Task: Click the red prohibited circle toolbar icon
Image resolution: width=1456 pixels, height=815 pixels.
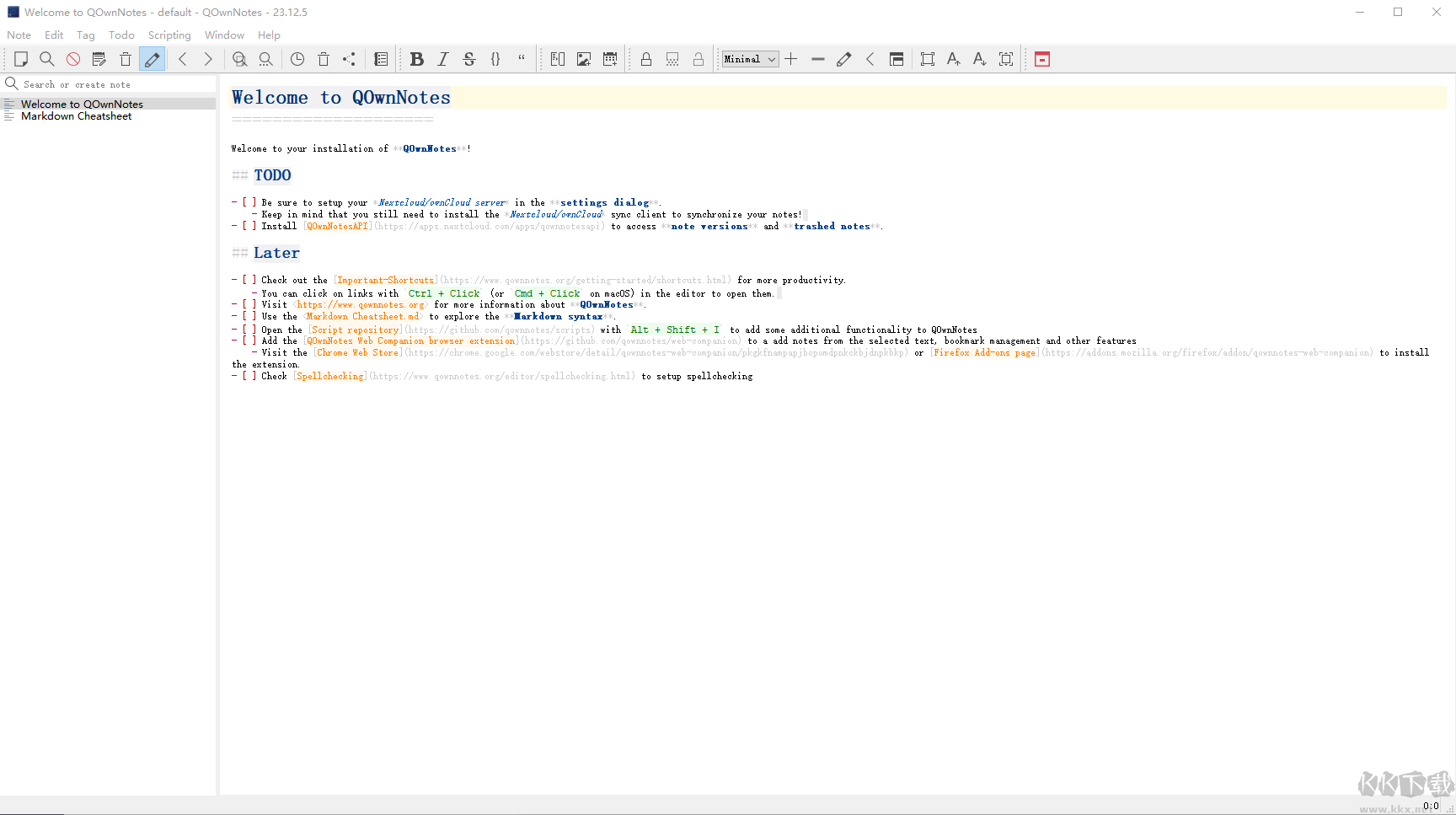Action: click(73, 59)
